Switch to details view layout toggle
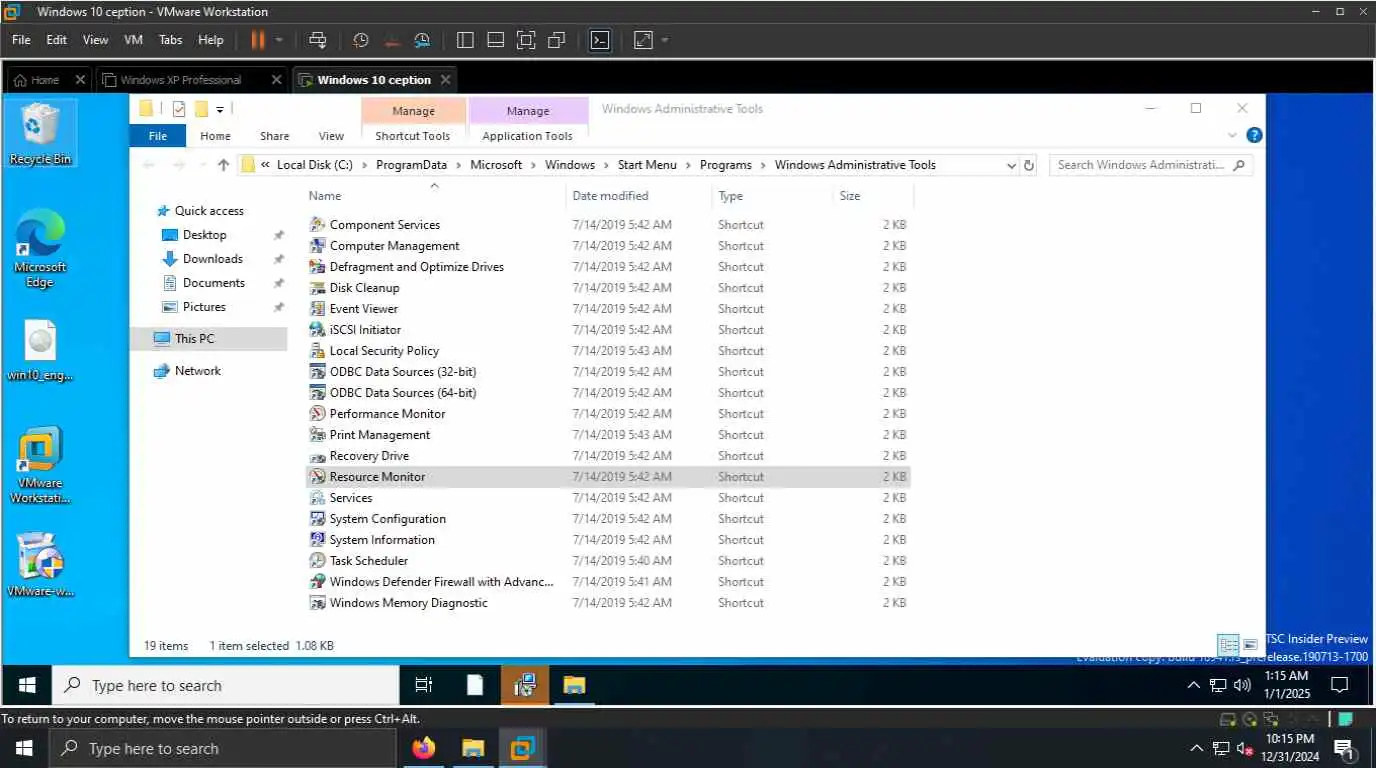The width and height of the screenshot is (1376, 768). point(1228,645)
